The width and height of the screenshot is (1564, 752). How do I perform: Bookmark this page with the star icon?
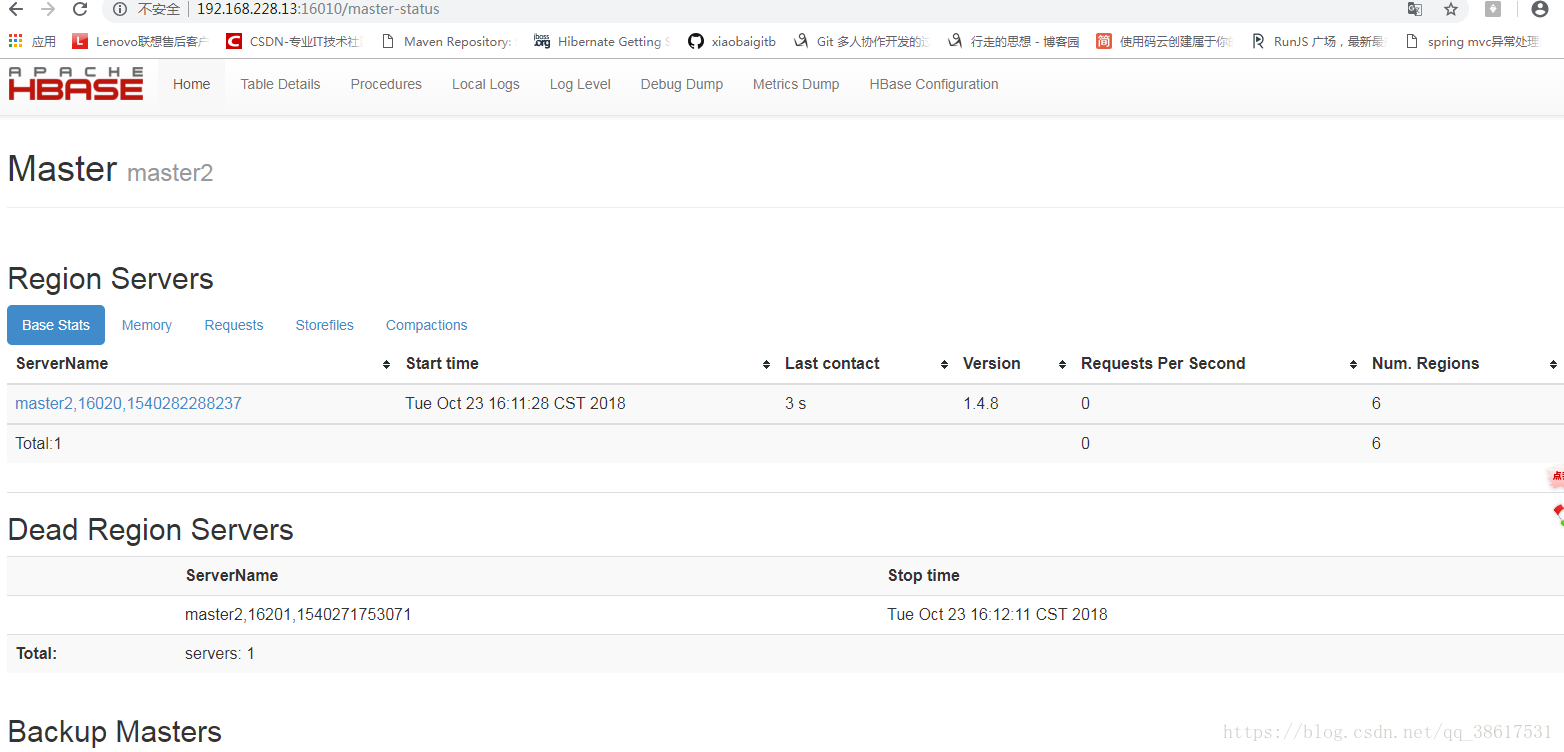coord(1451,9)
